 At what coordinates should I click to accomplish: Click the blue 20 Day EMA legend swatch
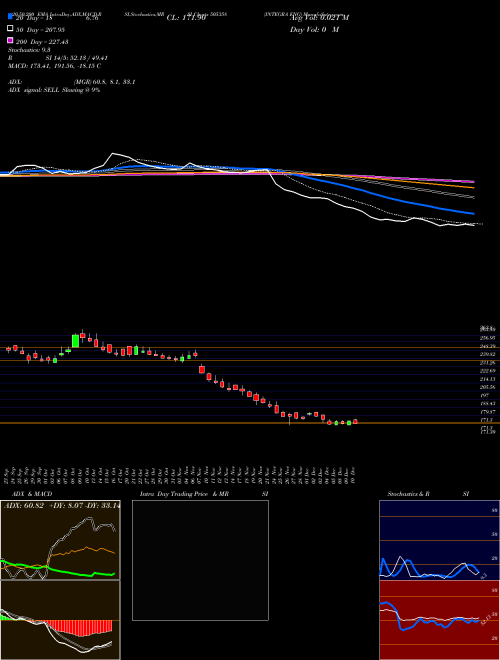click(x=10, y=16)
